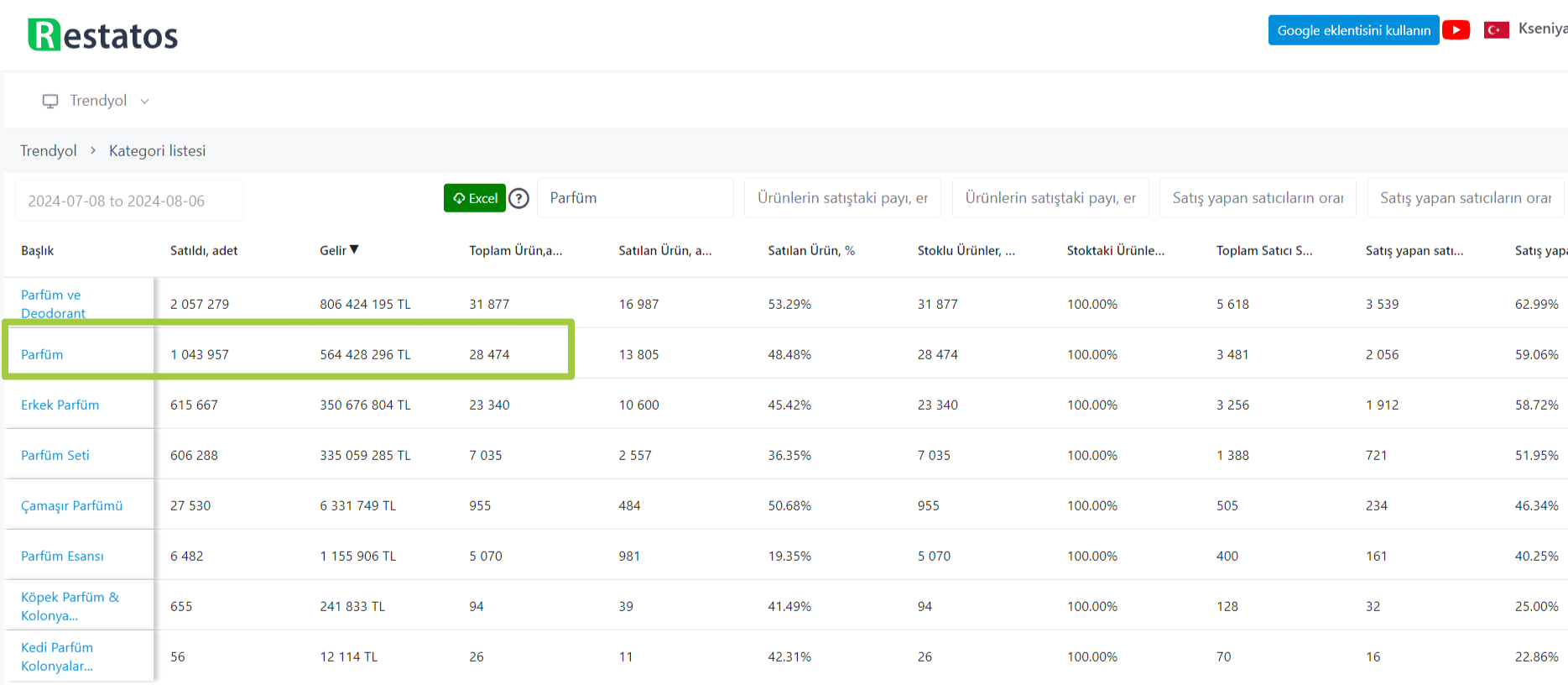Screen dimensions: 1568x685
Task: Open the Parfüm Esansı category
Action: pos(62,556)
